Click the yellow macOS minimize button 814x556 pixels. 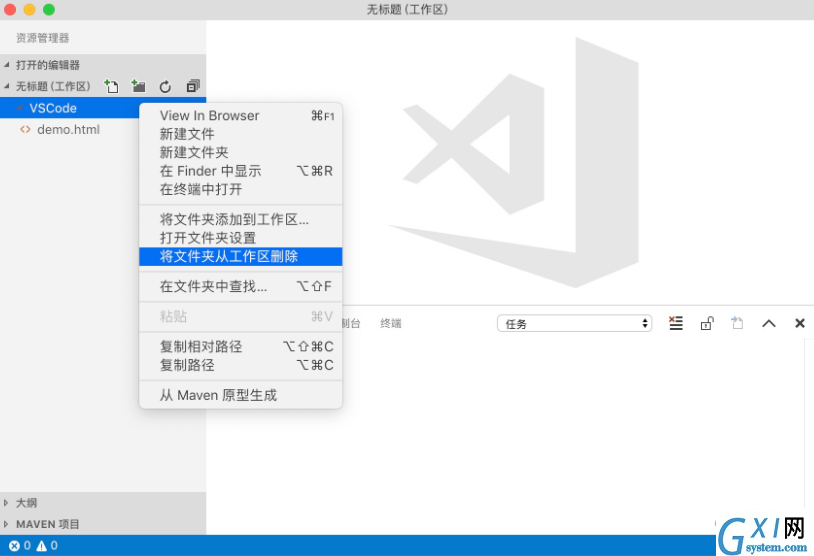30,9
